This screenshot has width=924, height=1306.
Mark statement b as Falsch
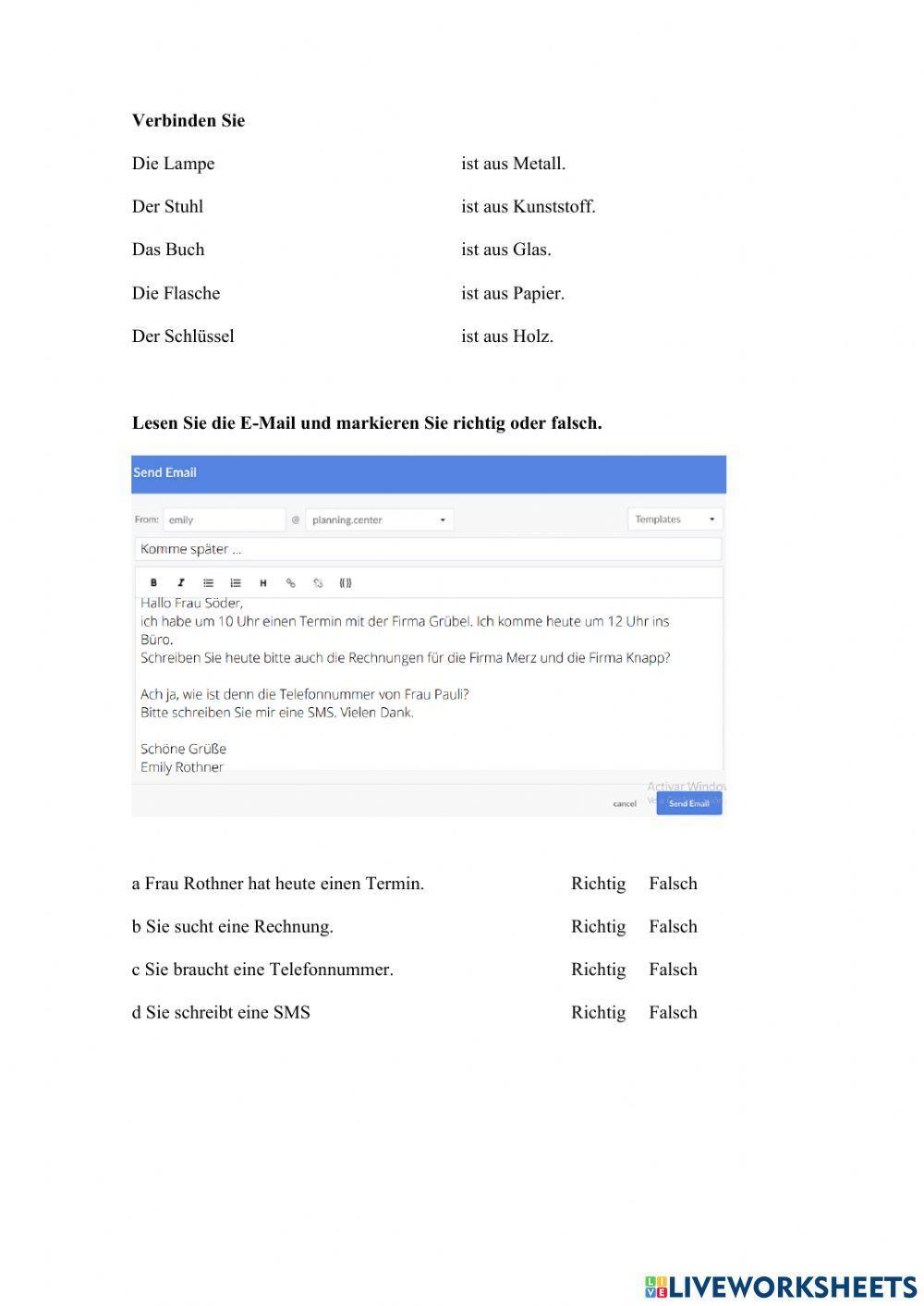click(673, 926)
